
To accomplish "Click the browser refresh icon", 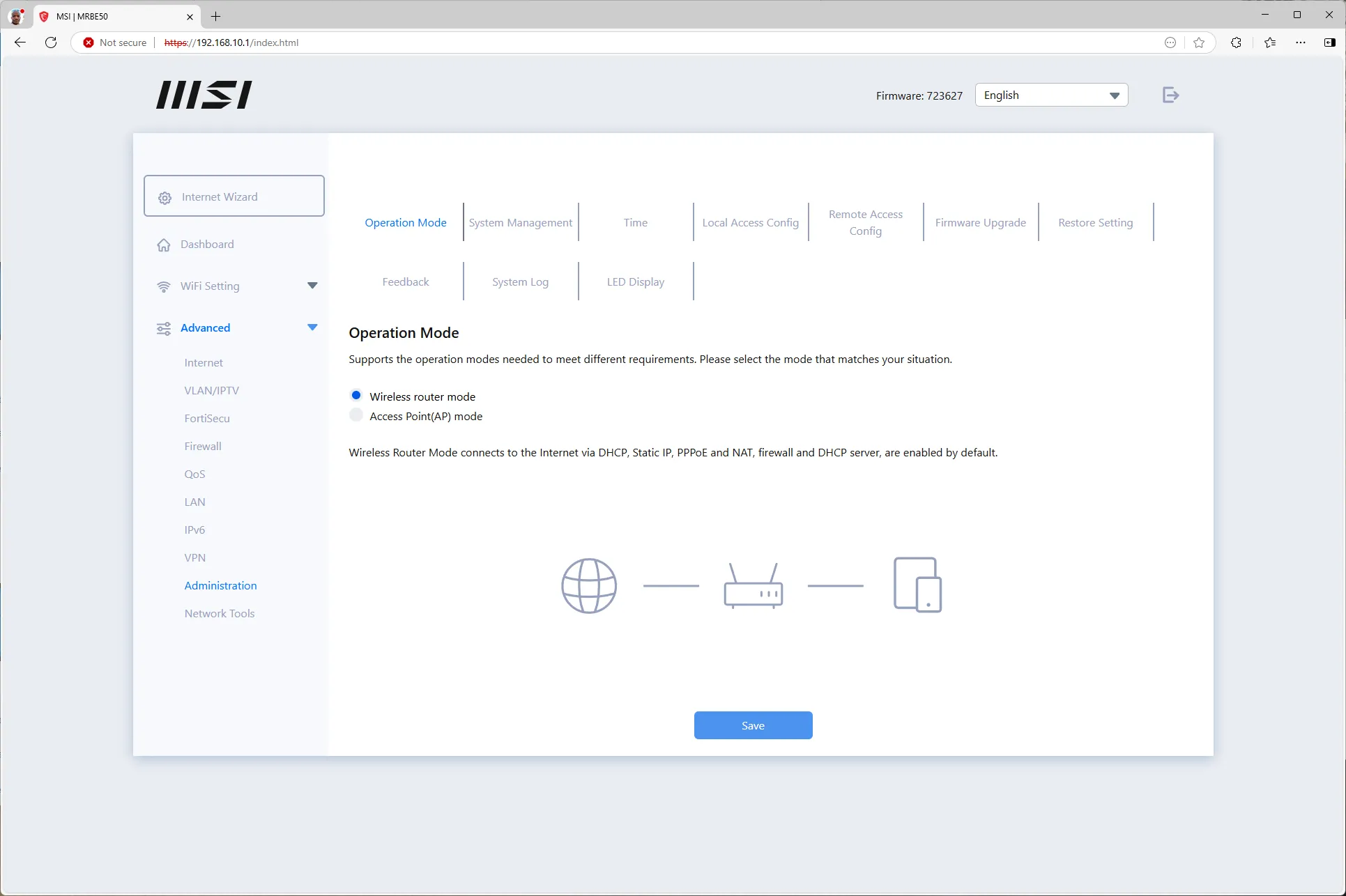I will point(51,43).
